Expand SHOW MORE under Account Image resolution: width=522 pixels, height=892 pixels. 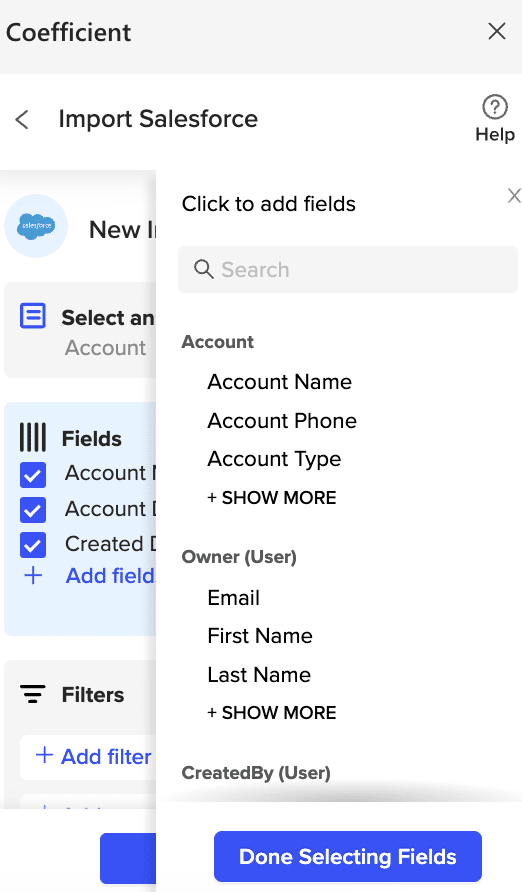click(x=272, y=498)
